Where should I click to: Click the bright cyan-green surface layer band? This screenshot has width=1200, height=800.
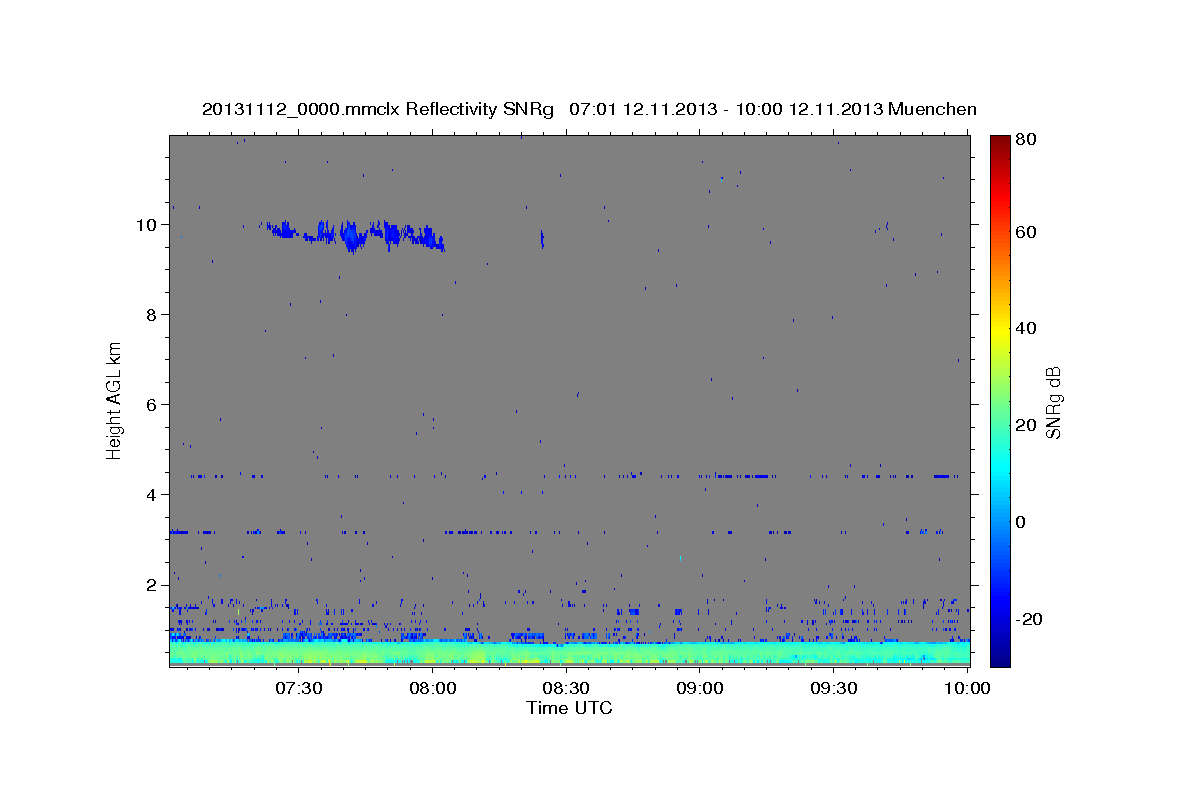coord(570,653)
